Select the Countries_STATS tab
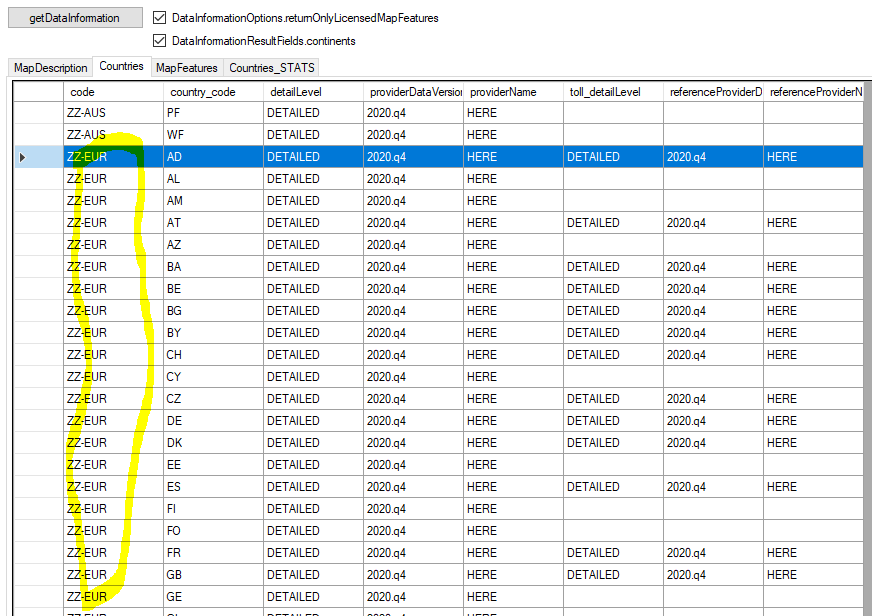 coord(272,68)
